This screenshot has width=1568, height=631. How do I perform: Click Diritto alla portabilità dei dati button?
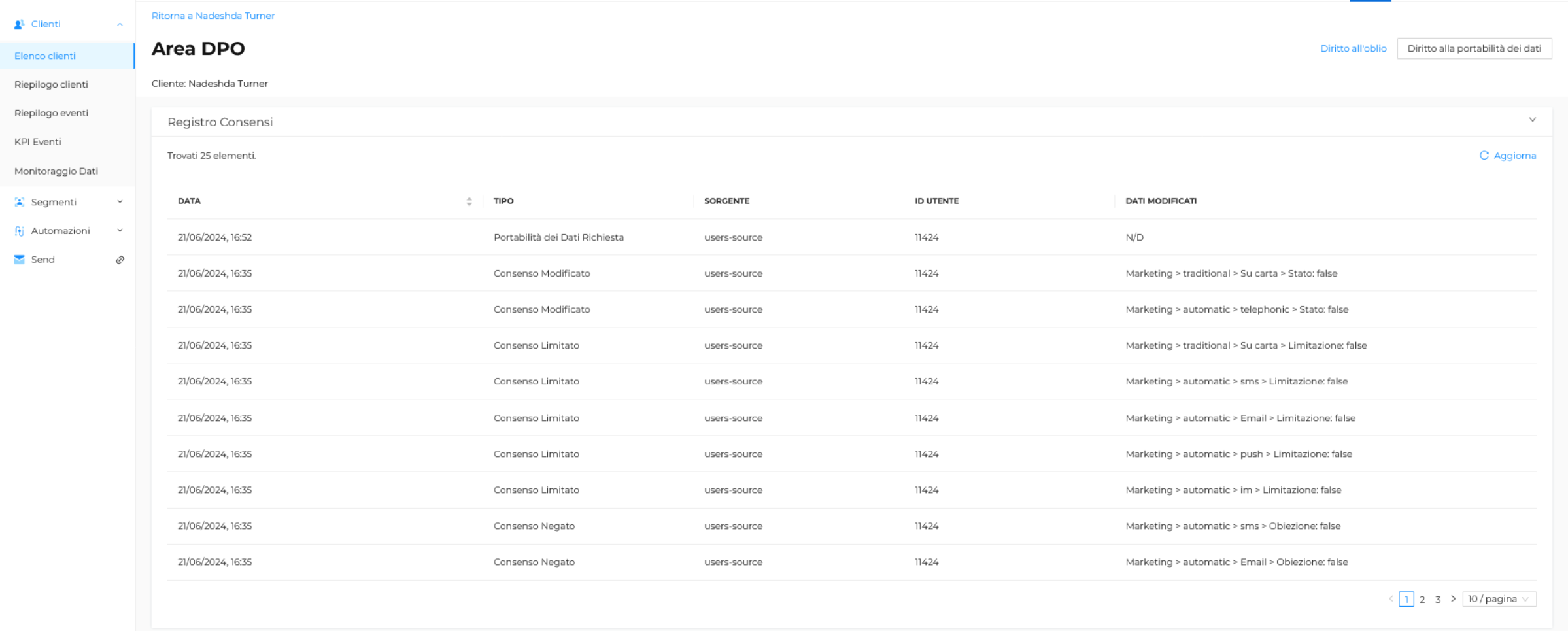coord(1474,48)
